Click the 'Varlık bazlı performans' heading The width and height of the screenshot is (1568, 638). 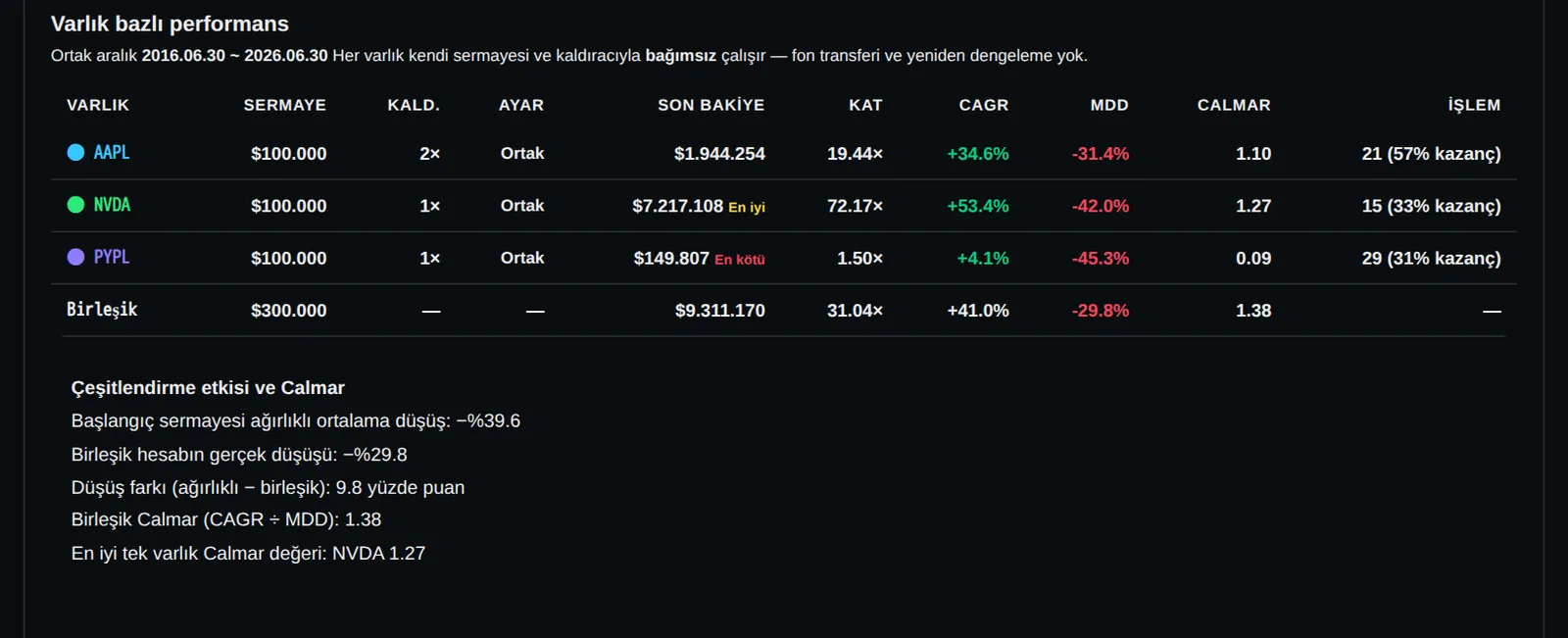click(170, 24)
